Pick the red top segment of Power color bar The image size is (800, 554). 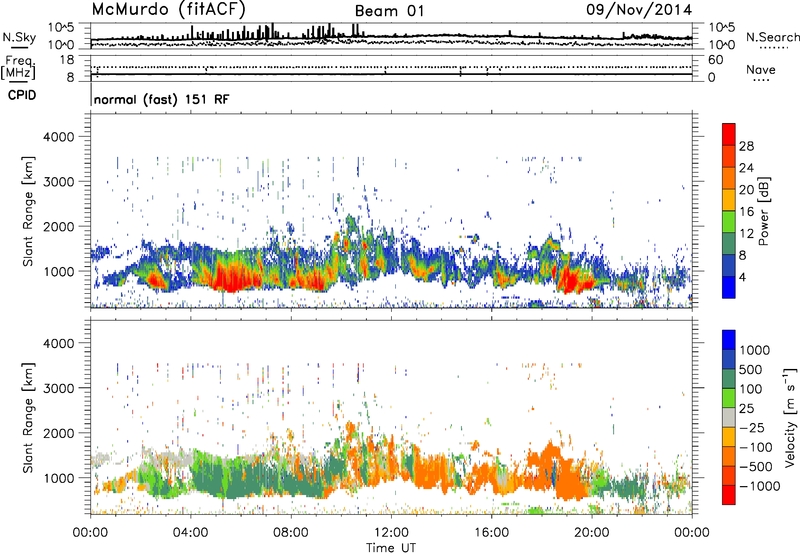click(x=729, y=134)
